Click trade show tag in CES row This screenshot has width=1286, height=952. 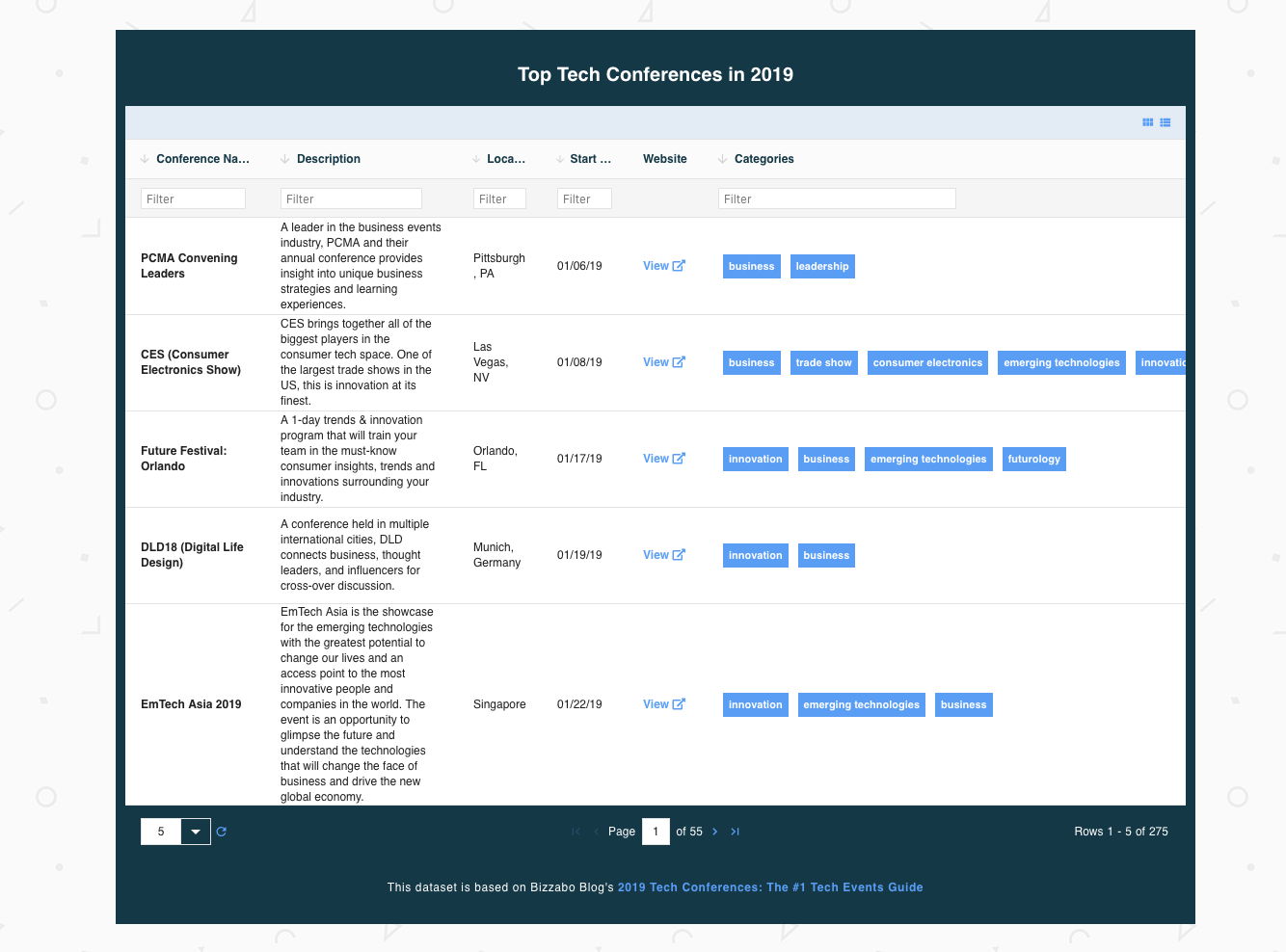coord(824,362)
